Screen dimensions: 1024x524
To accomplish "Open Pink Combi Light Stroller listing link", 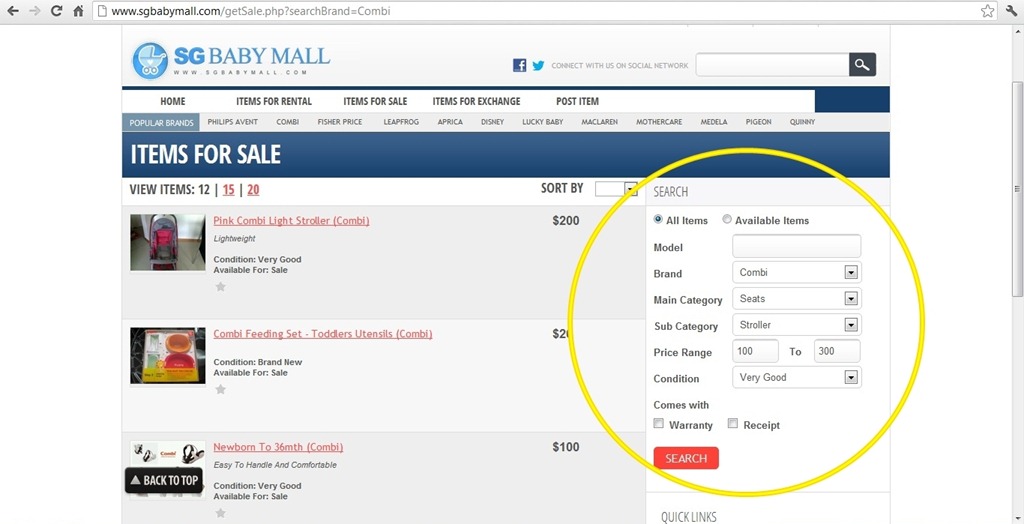I will 291,221.
